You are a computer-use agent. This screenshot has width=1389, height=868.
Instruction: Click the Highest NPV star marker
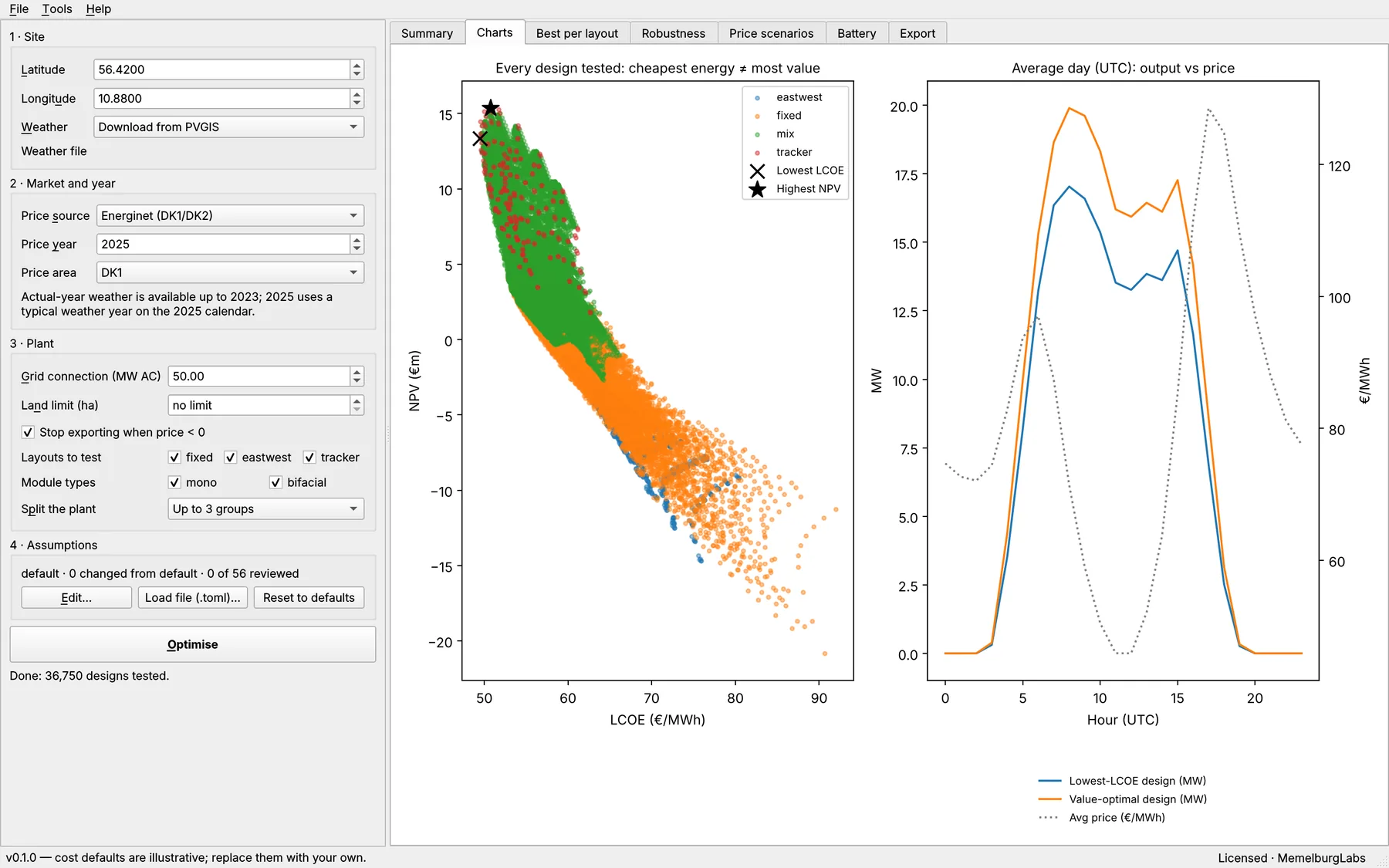click(491, 108)
